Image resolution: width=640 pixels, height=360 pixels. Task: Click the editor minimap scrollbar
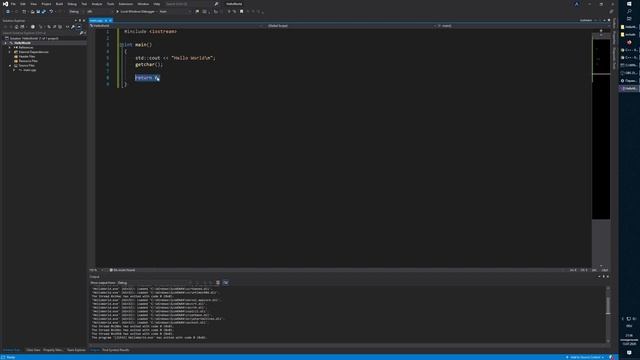(601, 149)
